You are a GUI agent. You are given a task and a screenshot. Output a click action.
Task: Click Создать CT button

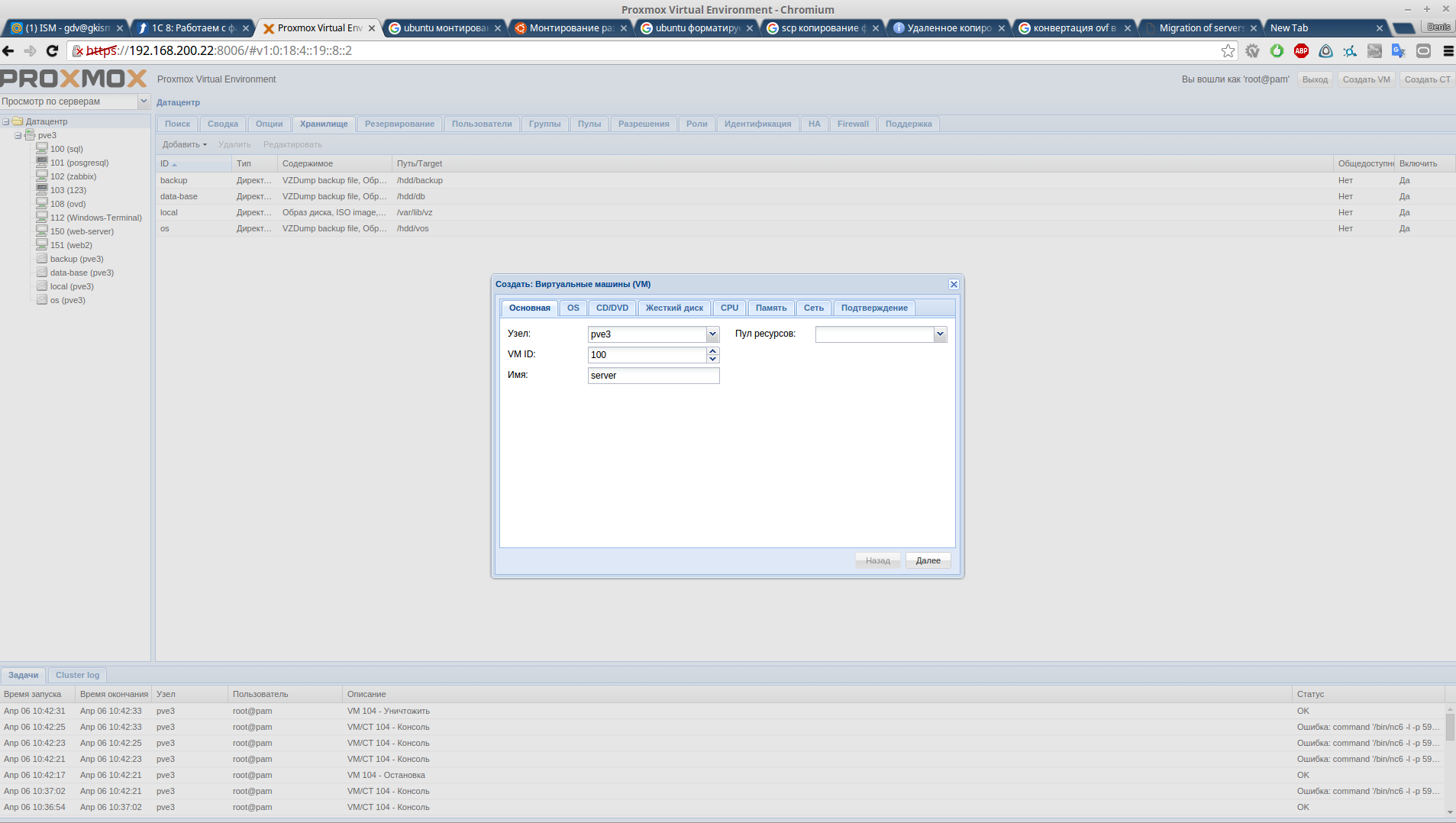(x=1428, y=79)
